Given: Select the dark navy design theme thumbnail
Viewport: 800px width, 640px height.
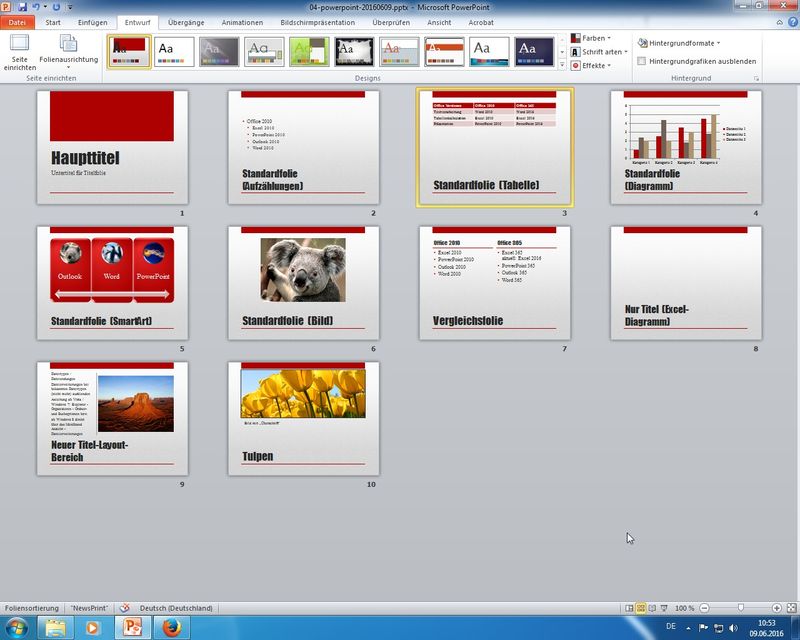Looking at the screenshot, I should point(535,51).
